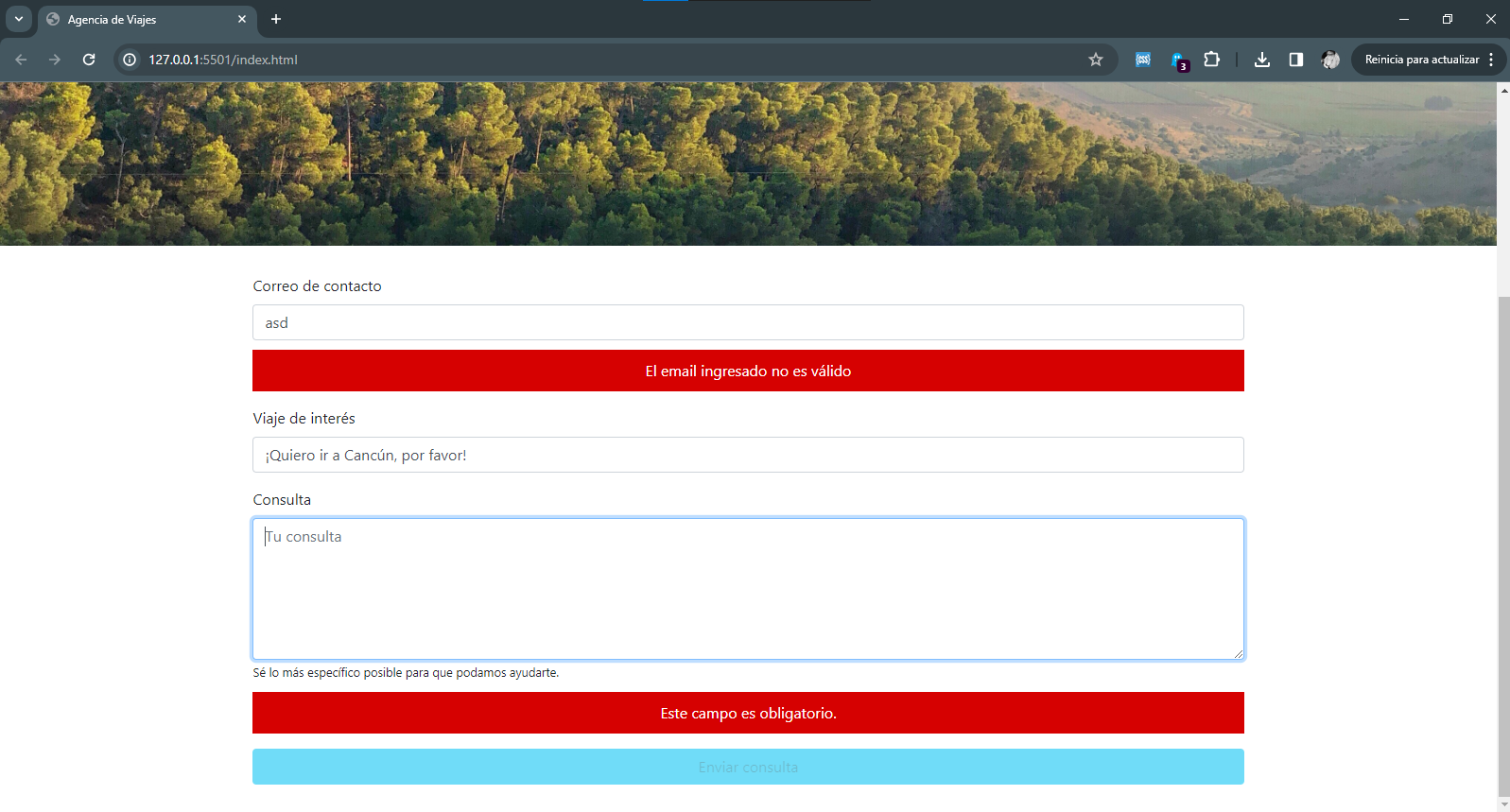
Task: Minimize the browser window
Action: [1404, 19]
